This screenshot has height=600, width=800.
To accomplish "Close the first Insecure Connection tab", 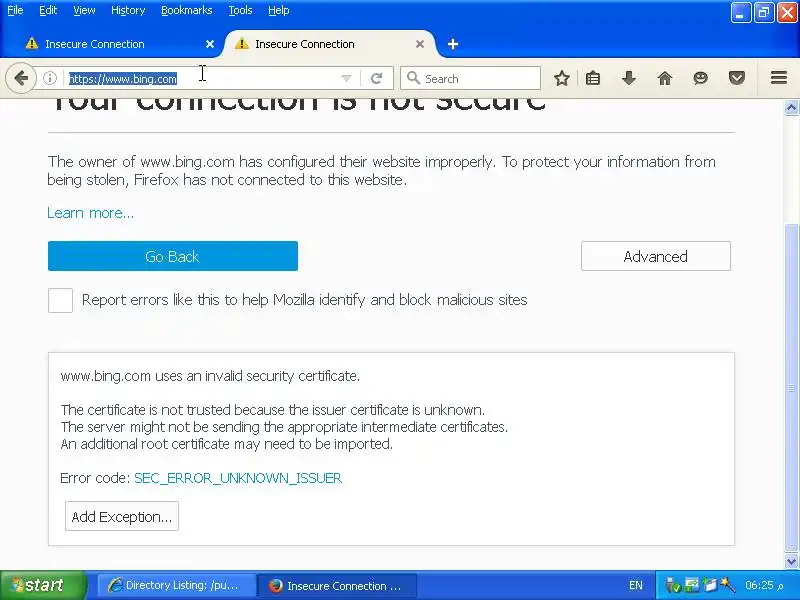I will (x=210, y=44).
